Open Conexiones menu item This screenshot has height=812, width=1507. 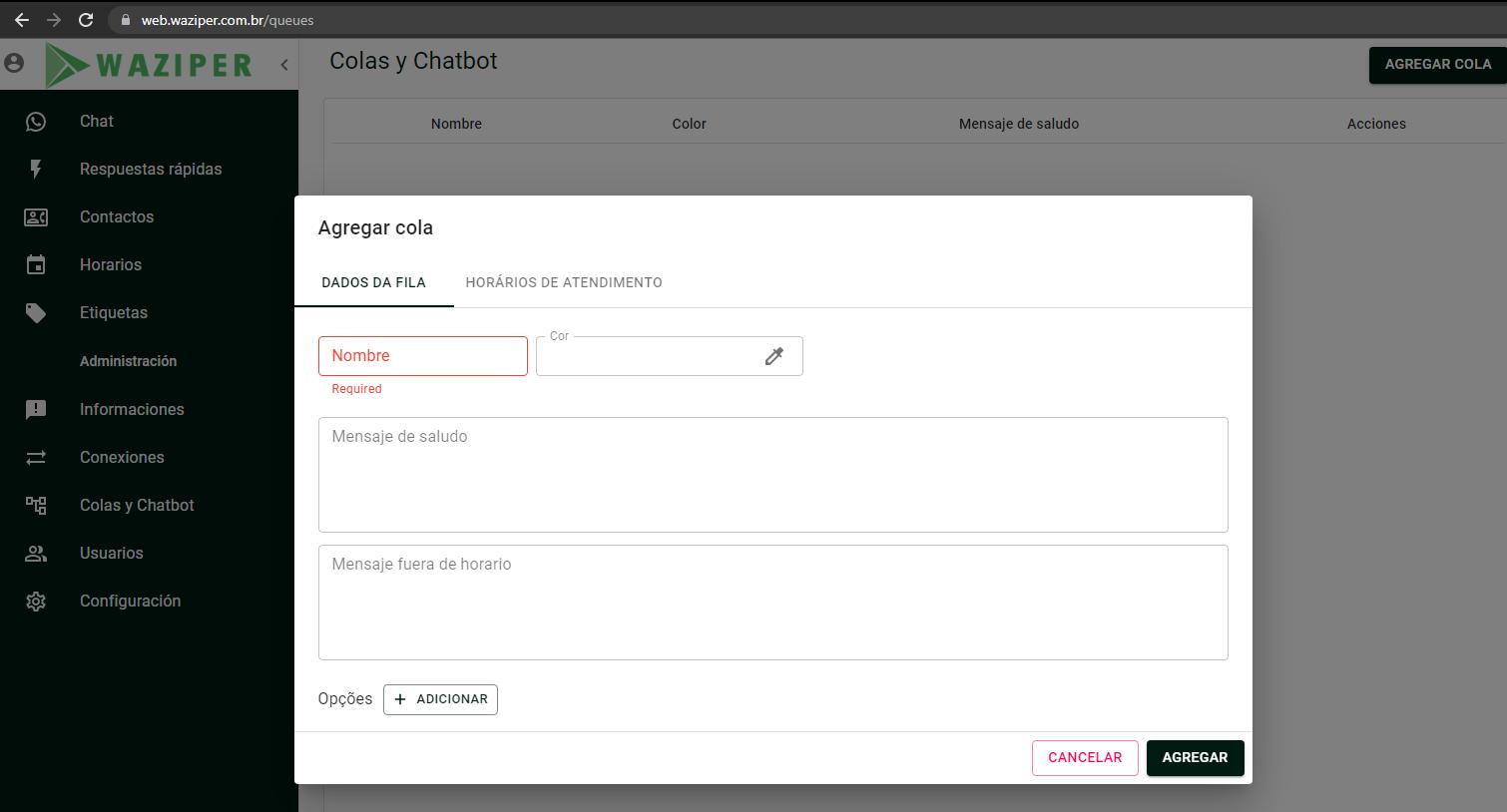coord(122,458)
